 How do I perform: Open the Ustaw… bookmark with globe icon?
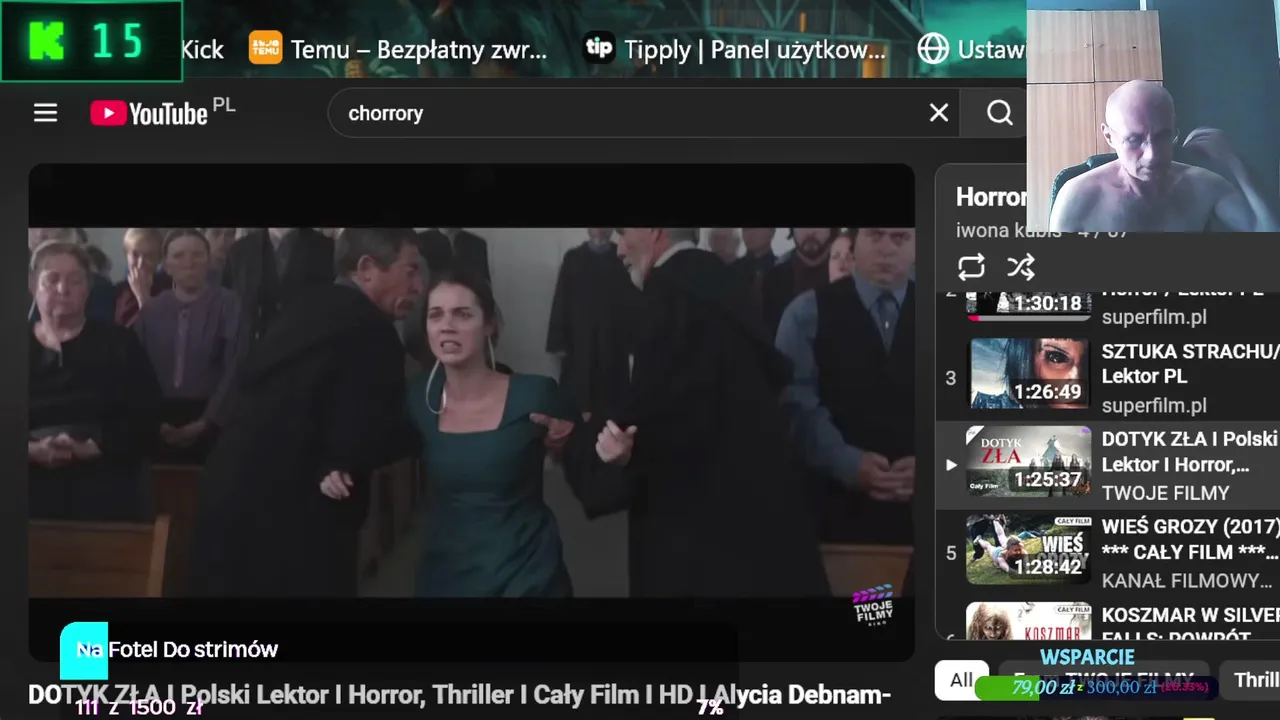pos(971,49)
